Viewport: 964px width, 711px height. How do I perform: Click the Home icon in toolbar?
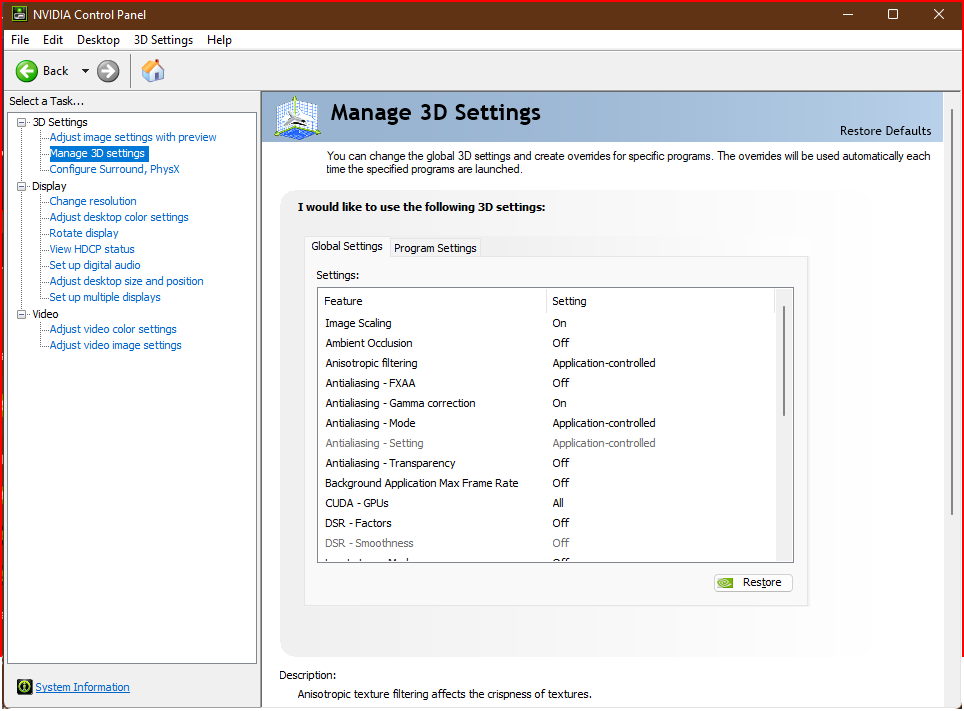click(x=153, y=71)
